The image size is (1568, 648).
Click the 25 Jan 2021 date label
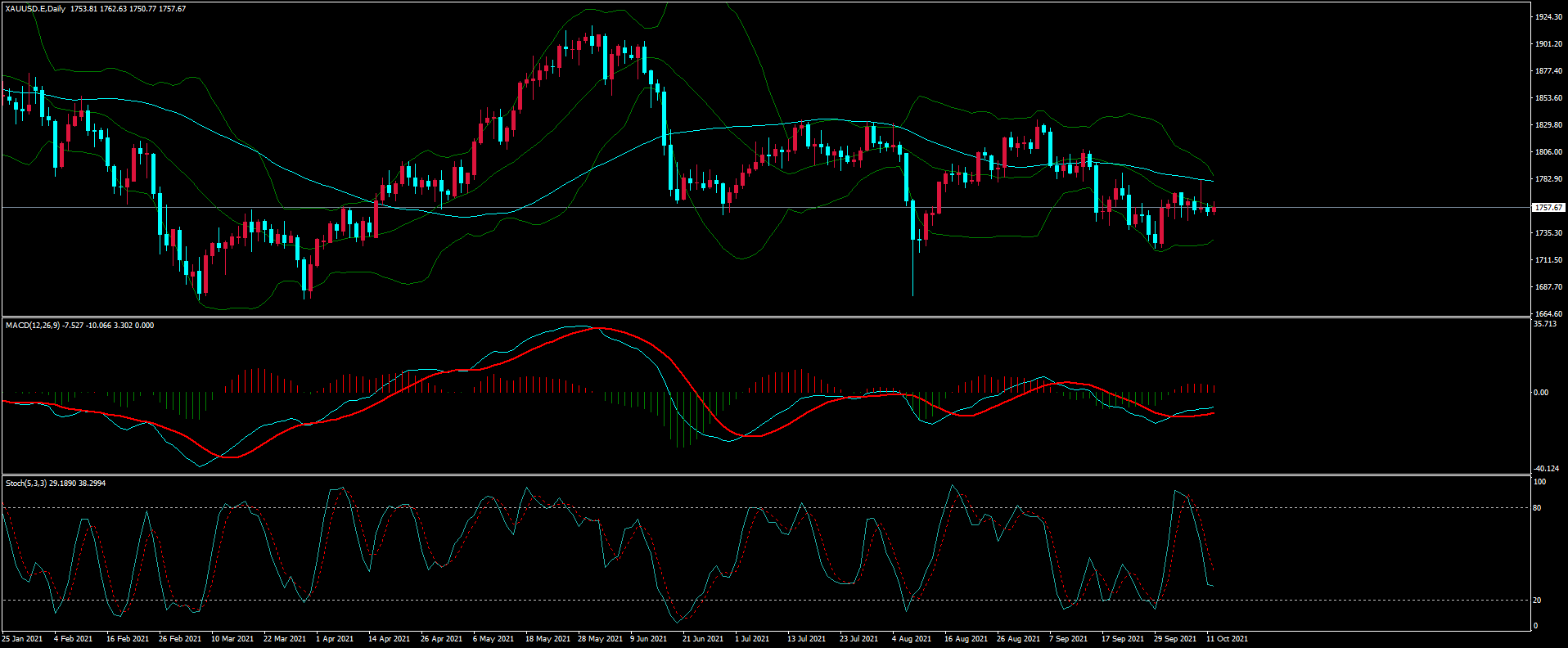click(22, 639)
